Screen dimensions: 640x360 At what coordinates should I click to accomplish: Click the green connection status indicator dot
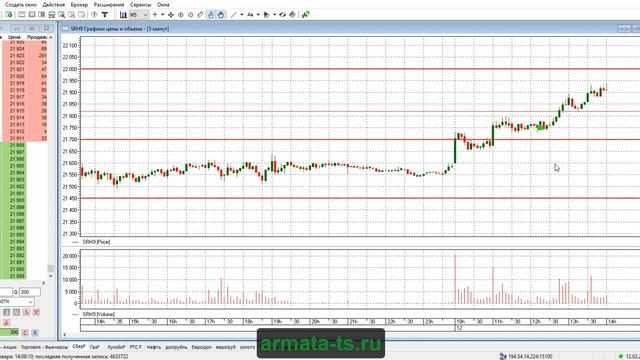[x=621, y=356]
